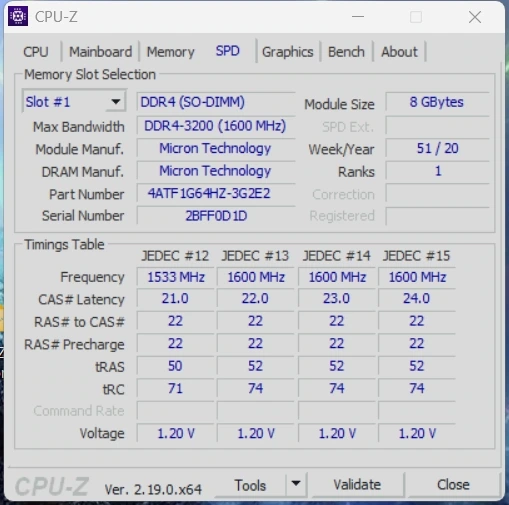Switch to the CPU tab
509x505 pixels.
(x=36, y=52)
